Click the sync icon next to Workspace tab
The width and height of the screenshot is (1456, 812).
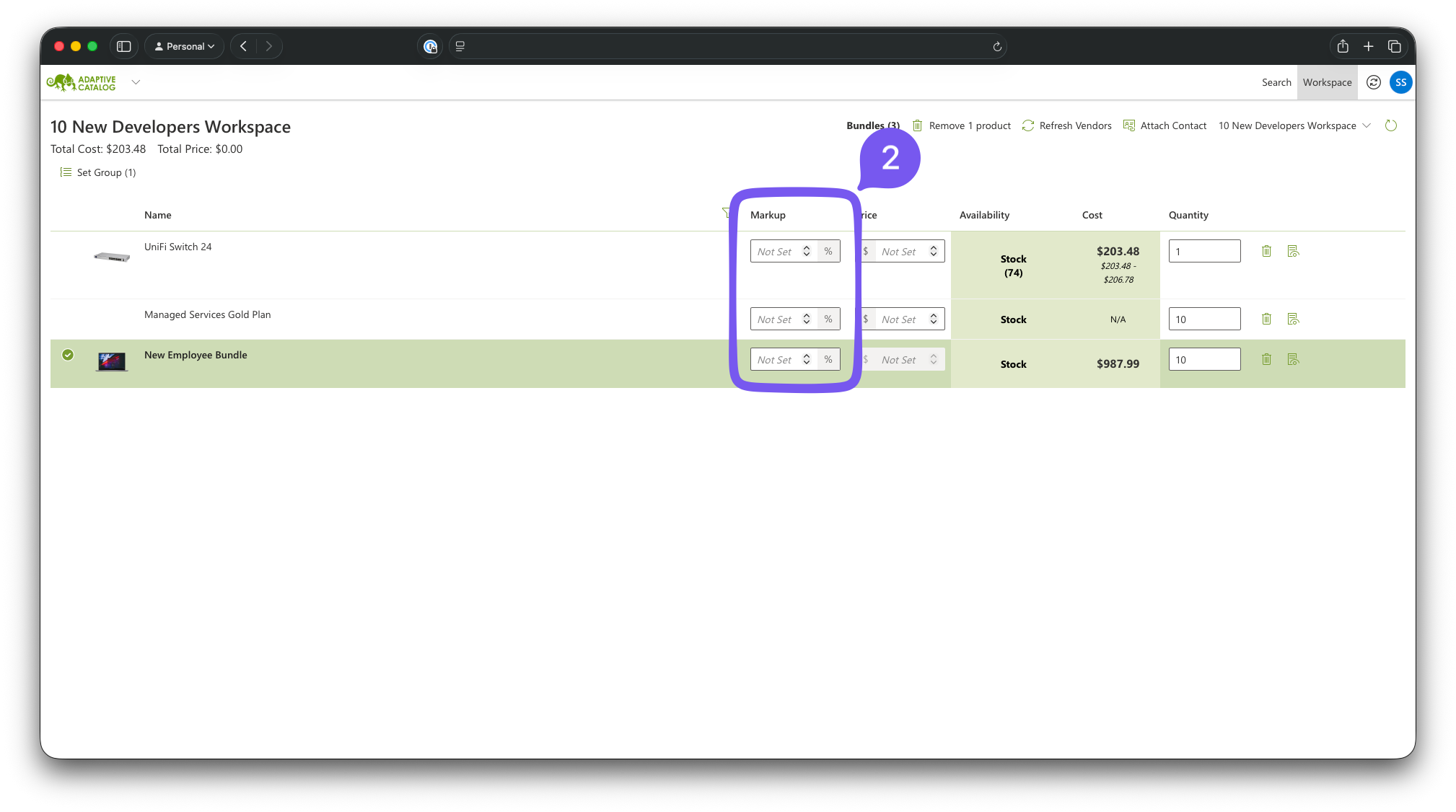tap(1374, 82)
